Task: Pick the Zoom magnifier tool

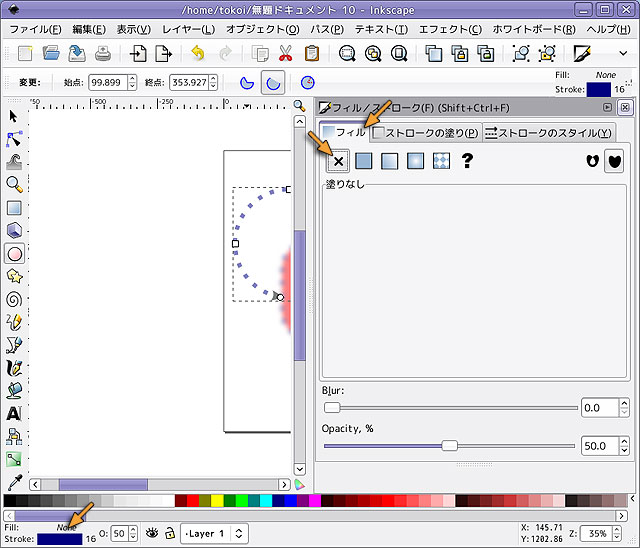Action: [14, 184]
